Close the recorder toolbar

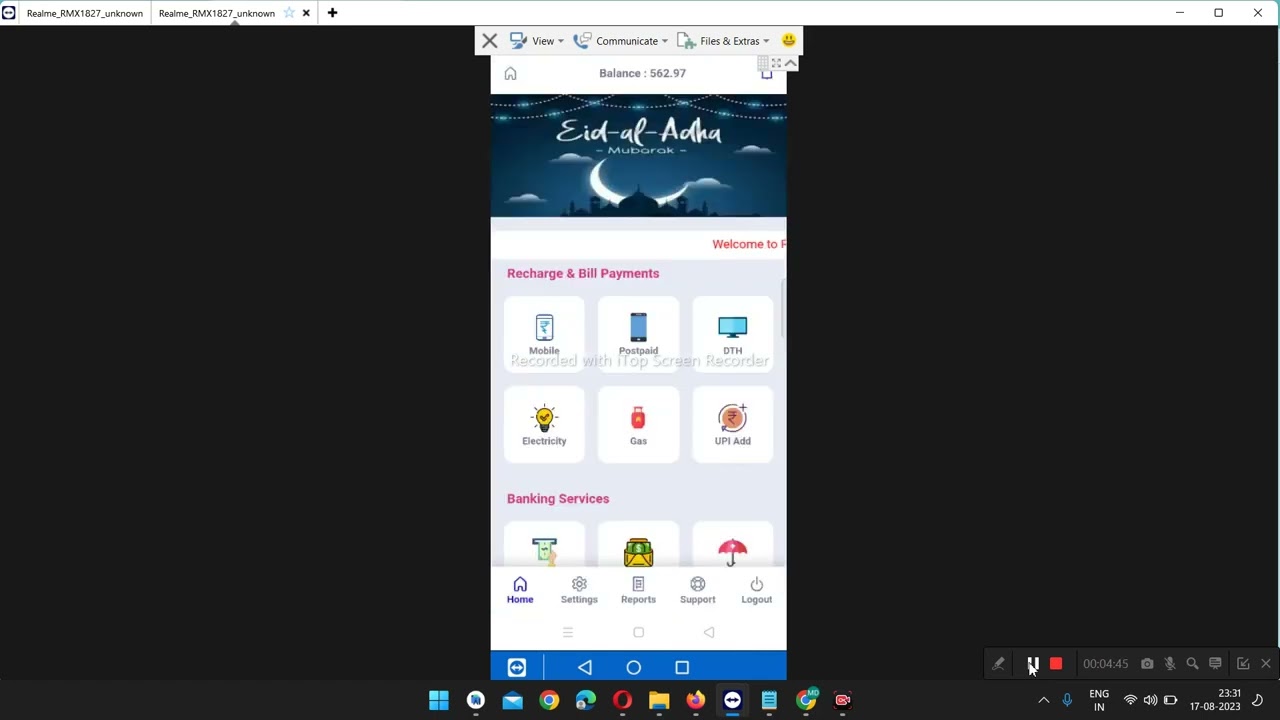tap(1266, 663)
